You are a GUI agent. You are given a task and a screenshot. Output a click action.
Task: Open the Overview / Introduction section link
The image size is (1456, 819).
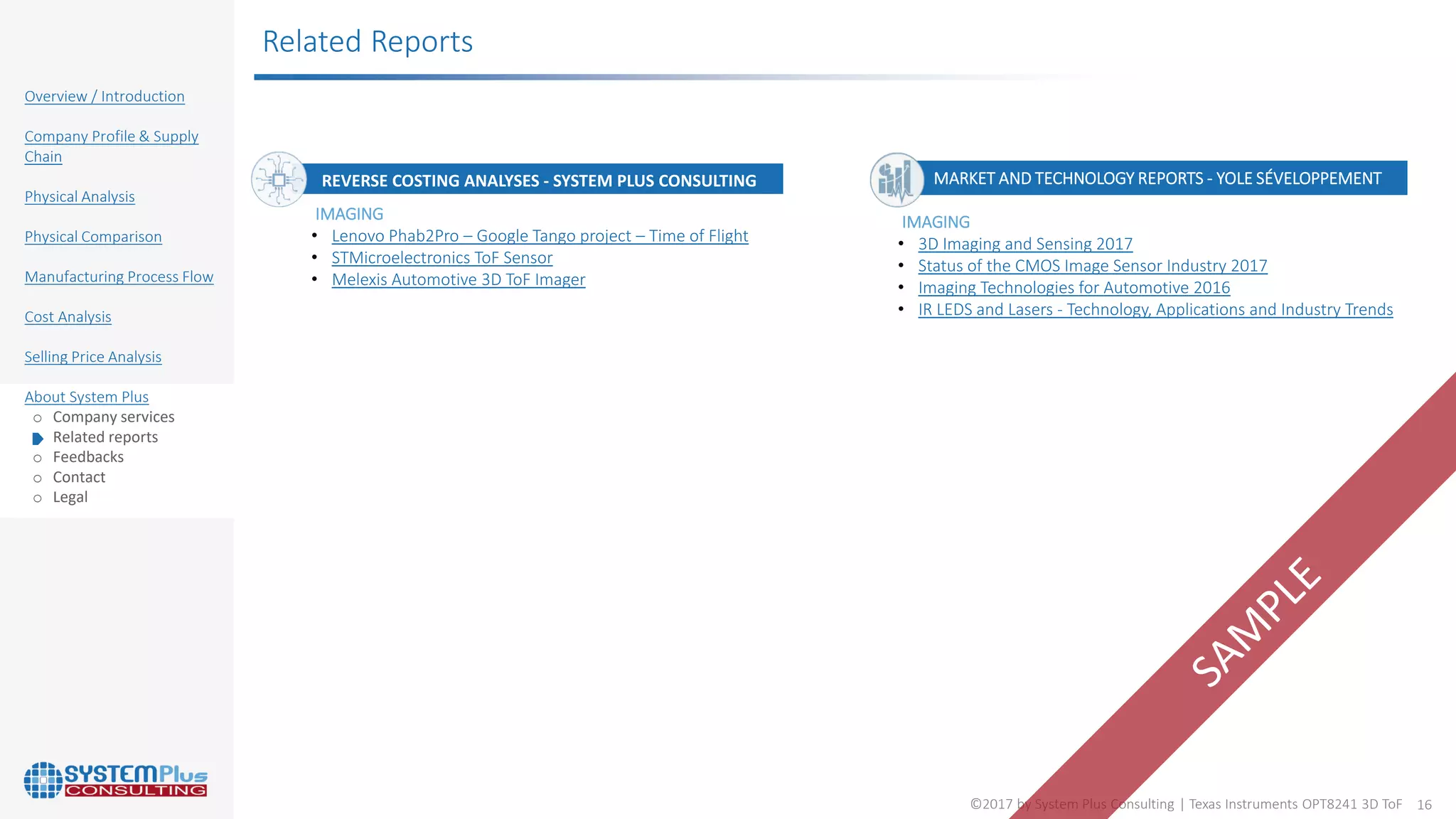(x=105, y=97)
